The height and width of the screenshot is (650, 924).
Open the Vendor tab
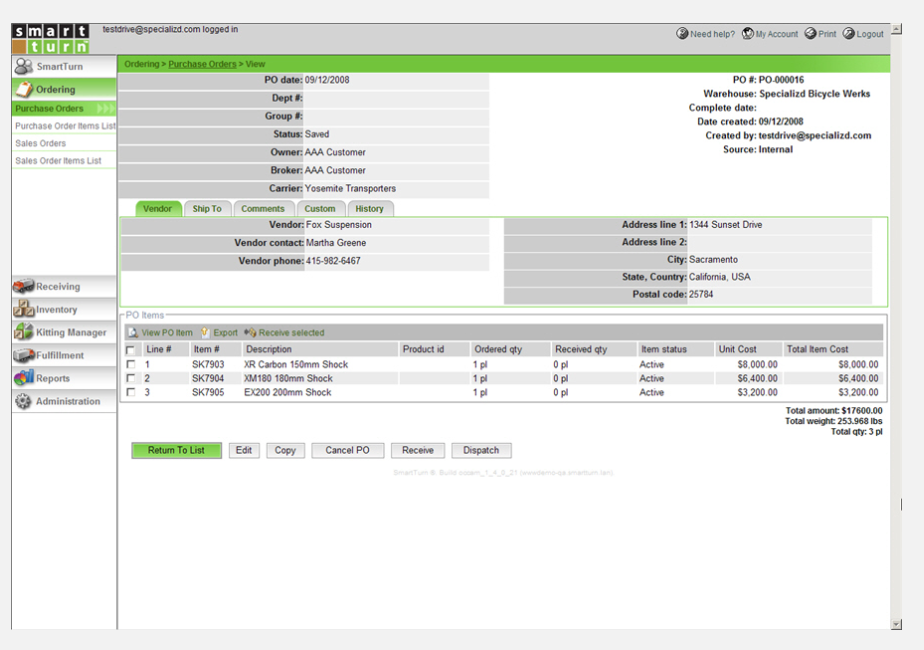158,209
